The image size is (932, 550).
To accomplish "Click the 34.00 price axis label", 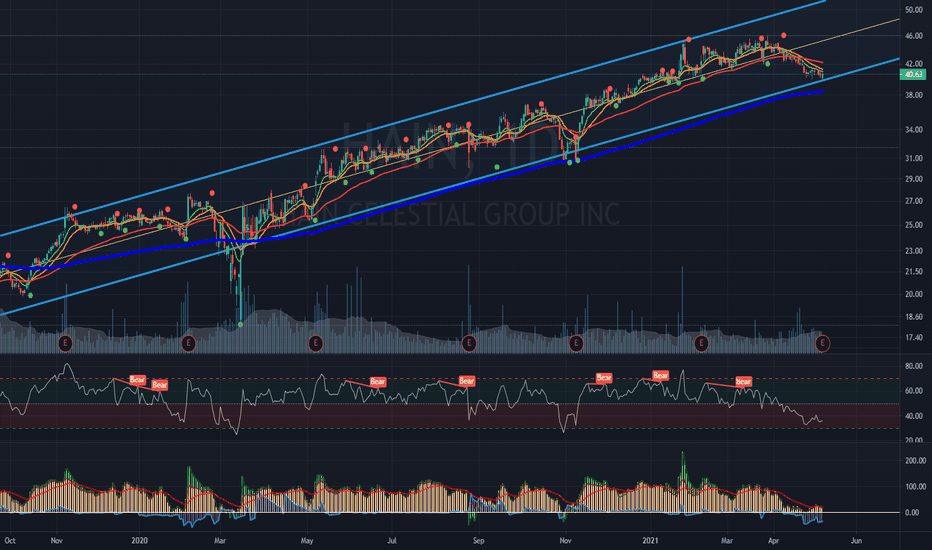I will click(913, 130).
